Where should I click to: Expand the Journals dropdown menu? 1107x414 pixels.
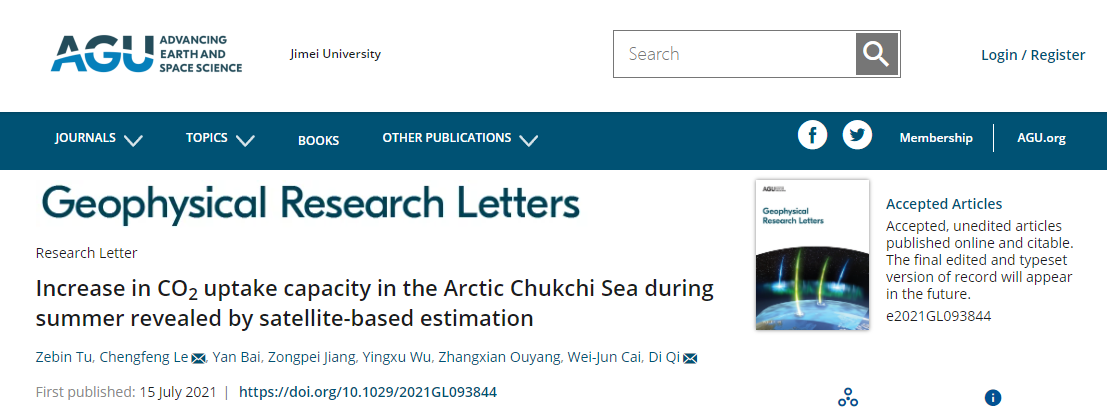click(x=98, y=138)
